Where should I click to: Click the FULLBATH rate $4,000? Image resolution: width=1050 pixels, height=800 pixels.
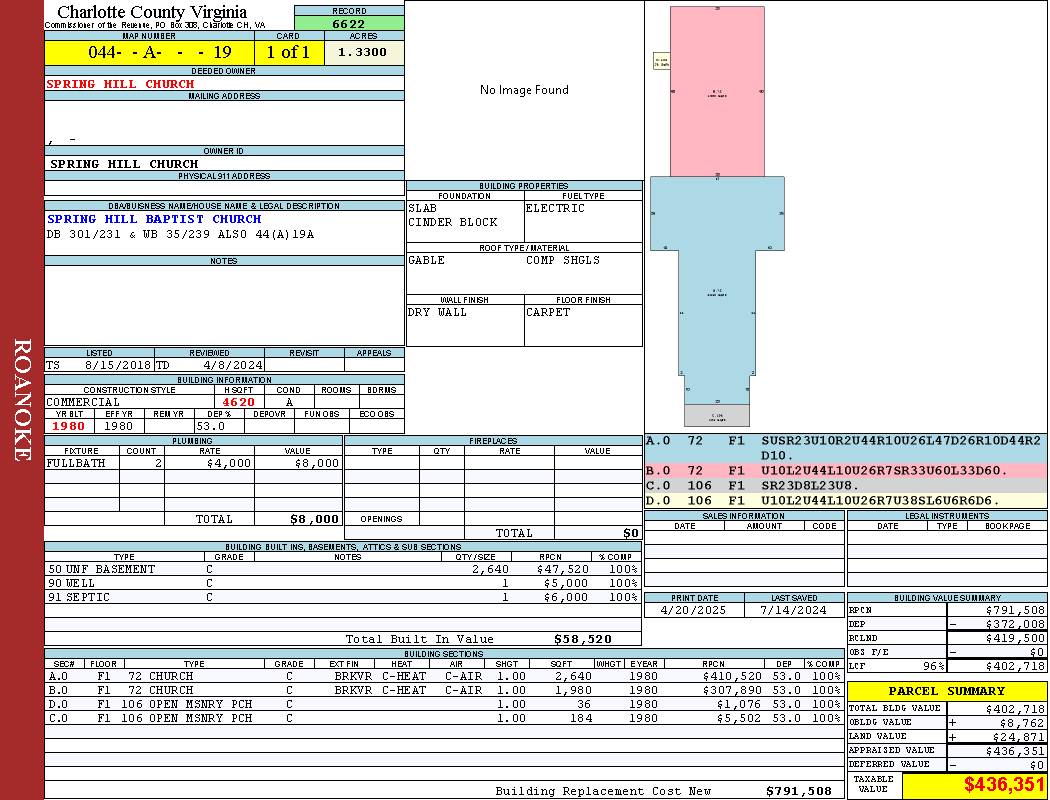229,463
